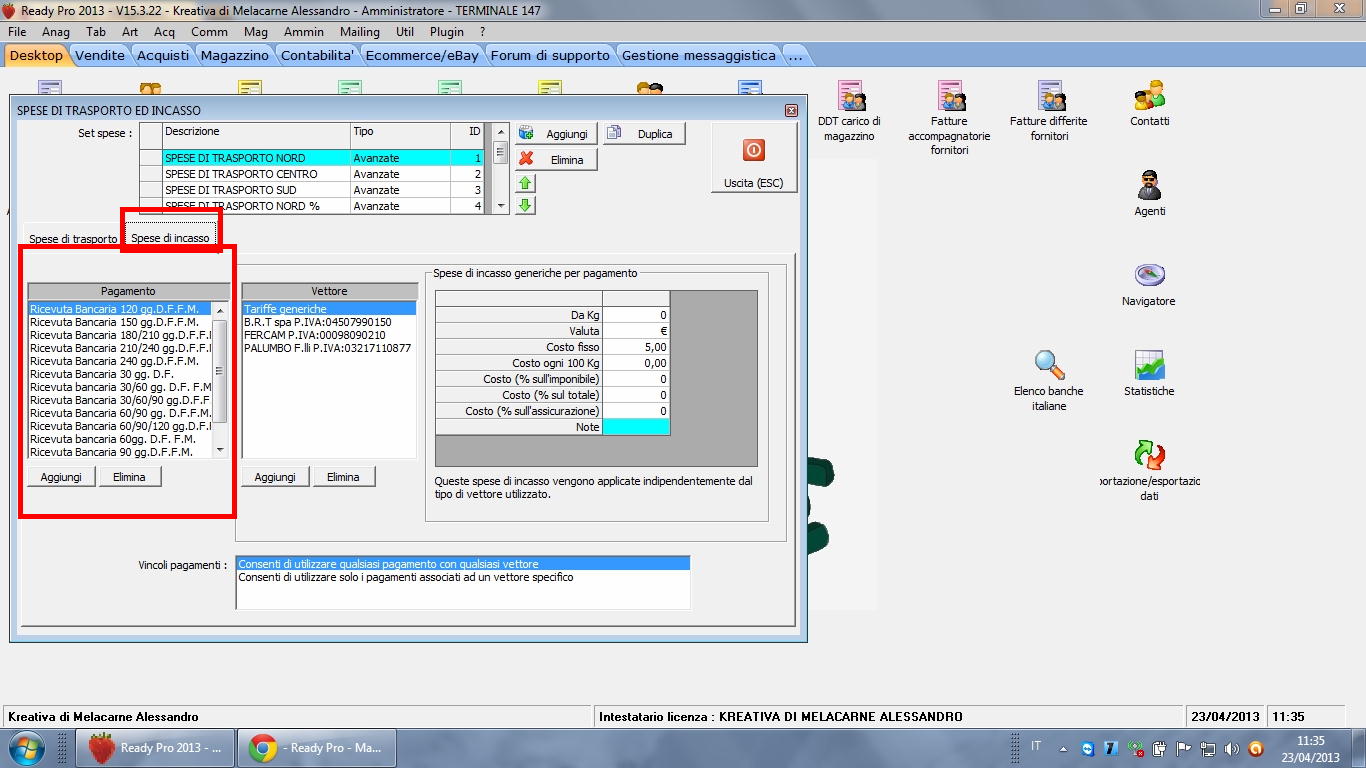Click the Costo fisso value 5,00
The width and height of the screenshot is (1366, 768).
click(636, 347)
